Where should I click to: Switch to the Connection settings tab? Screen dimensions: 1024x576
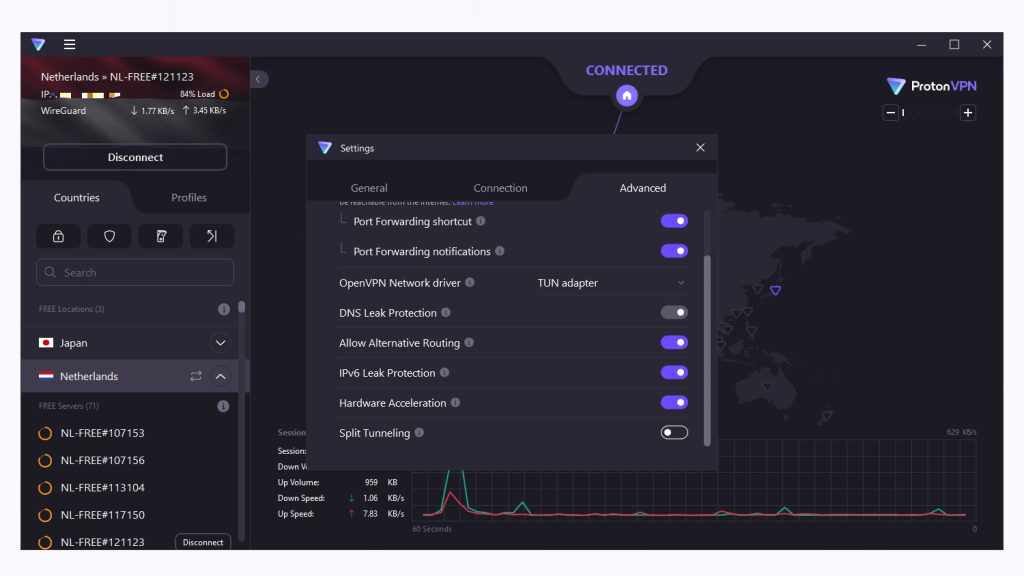[500, 188]
